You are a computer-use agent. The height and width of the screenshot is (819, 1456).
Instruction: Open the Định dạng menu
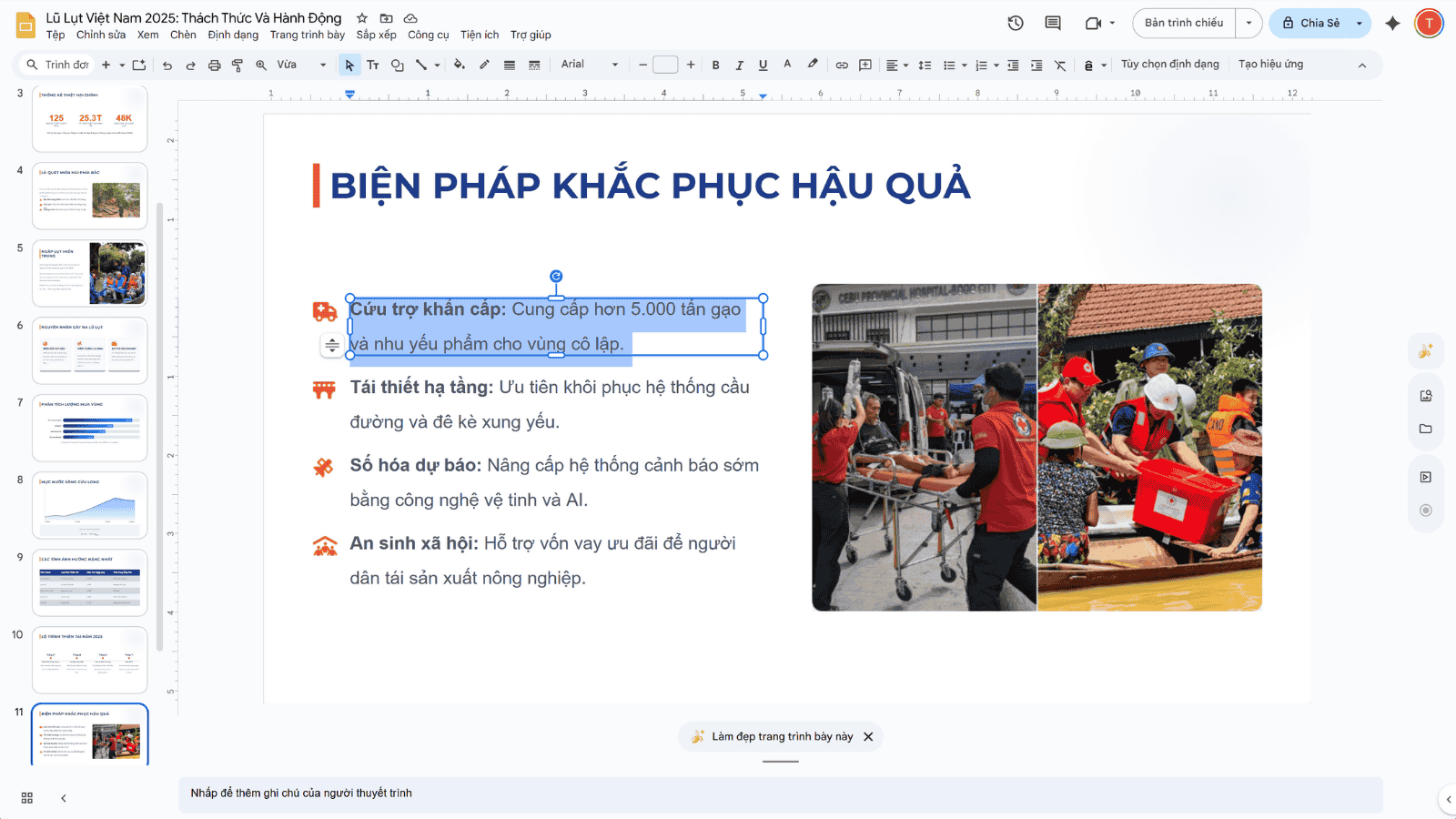click(x=233, y=35)
